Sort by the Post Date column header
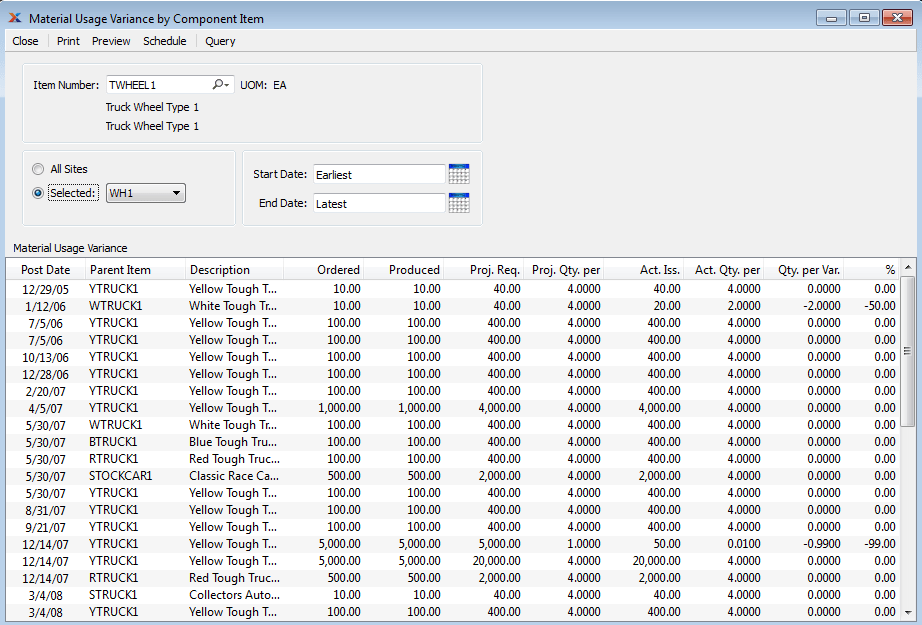The image size is (922, 625). pyautogui.click(x=46, y=269)
